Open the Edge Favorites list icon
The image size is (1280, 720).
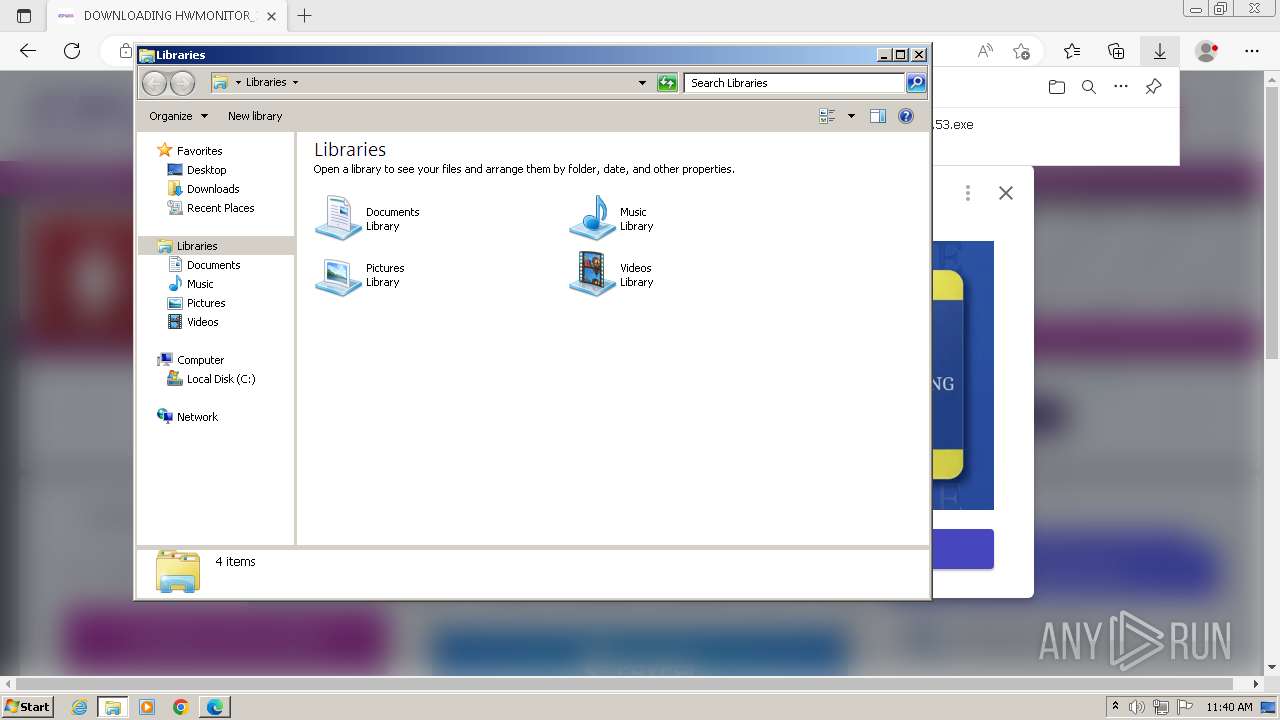click(x=1072, y=51)
